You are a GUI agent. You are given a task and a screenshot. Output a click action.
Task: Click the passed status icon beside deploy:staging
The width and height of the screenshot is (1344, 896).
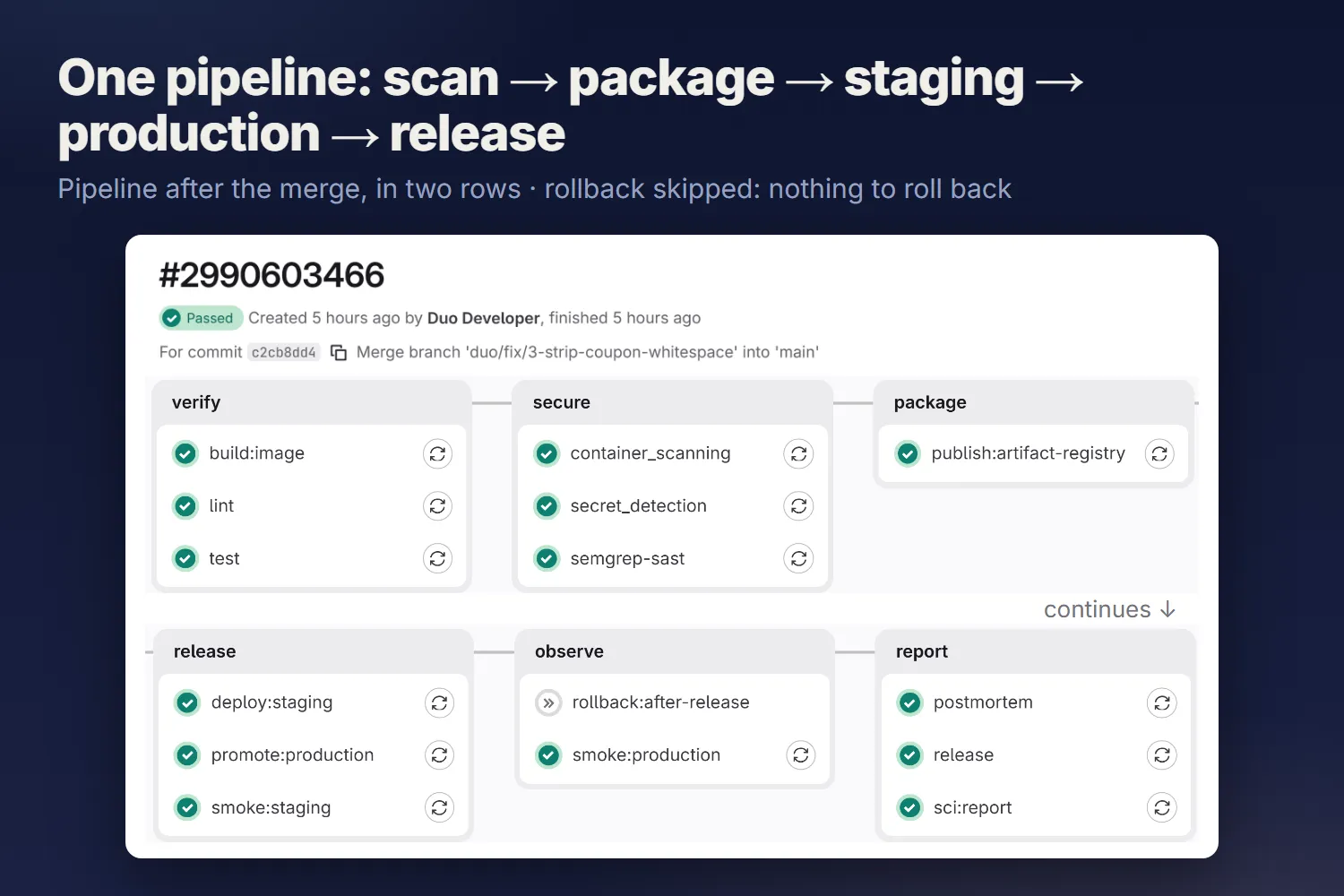coord(187,703)
